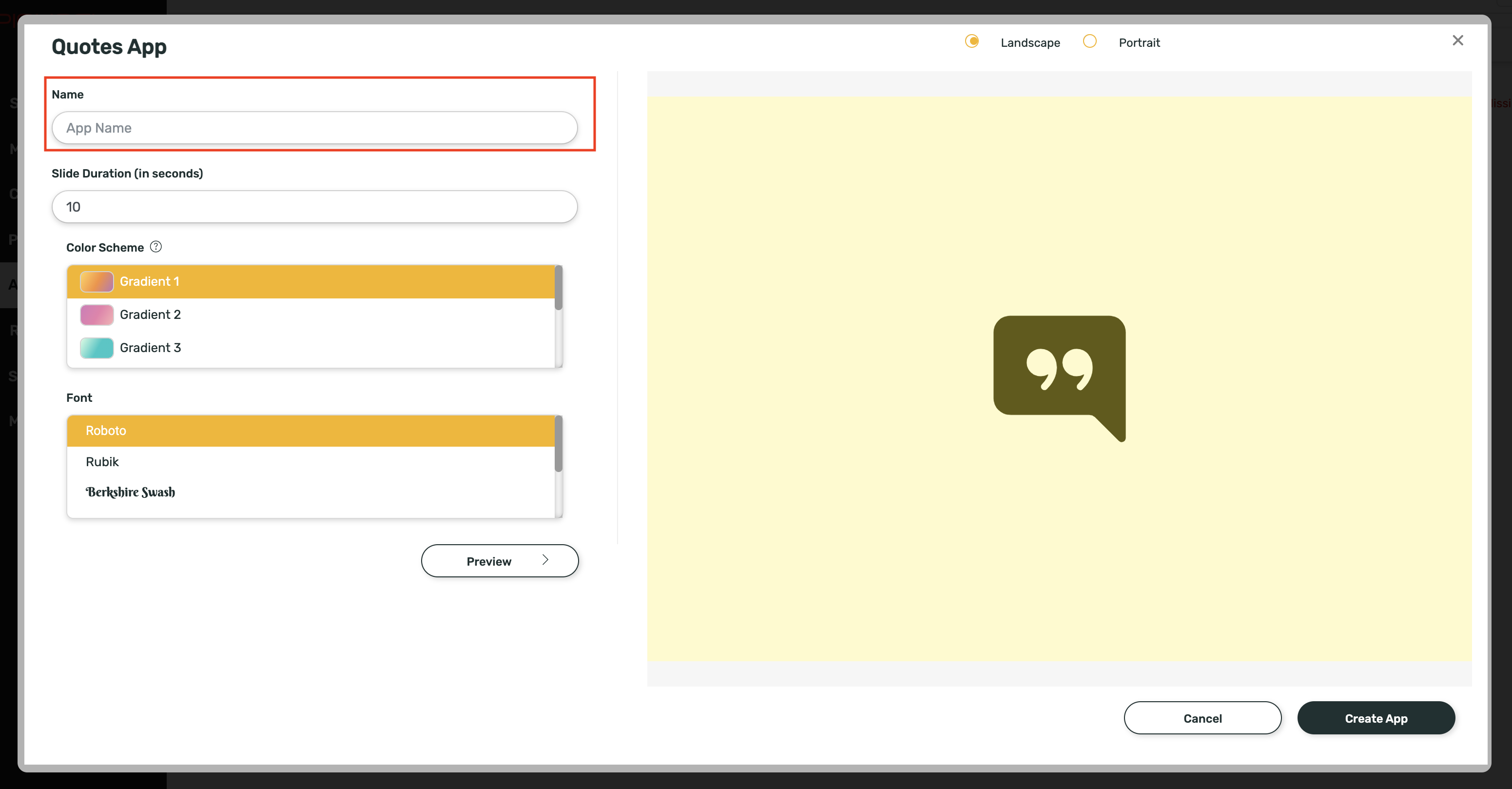Close the Quotes App dialog

tap(1458, 40)
